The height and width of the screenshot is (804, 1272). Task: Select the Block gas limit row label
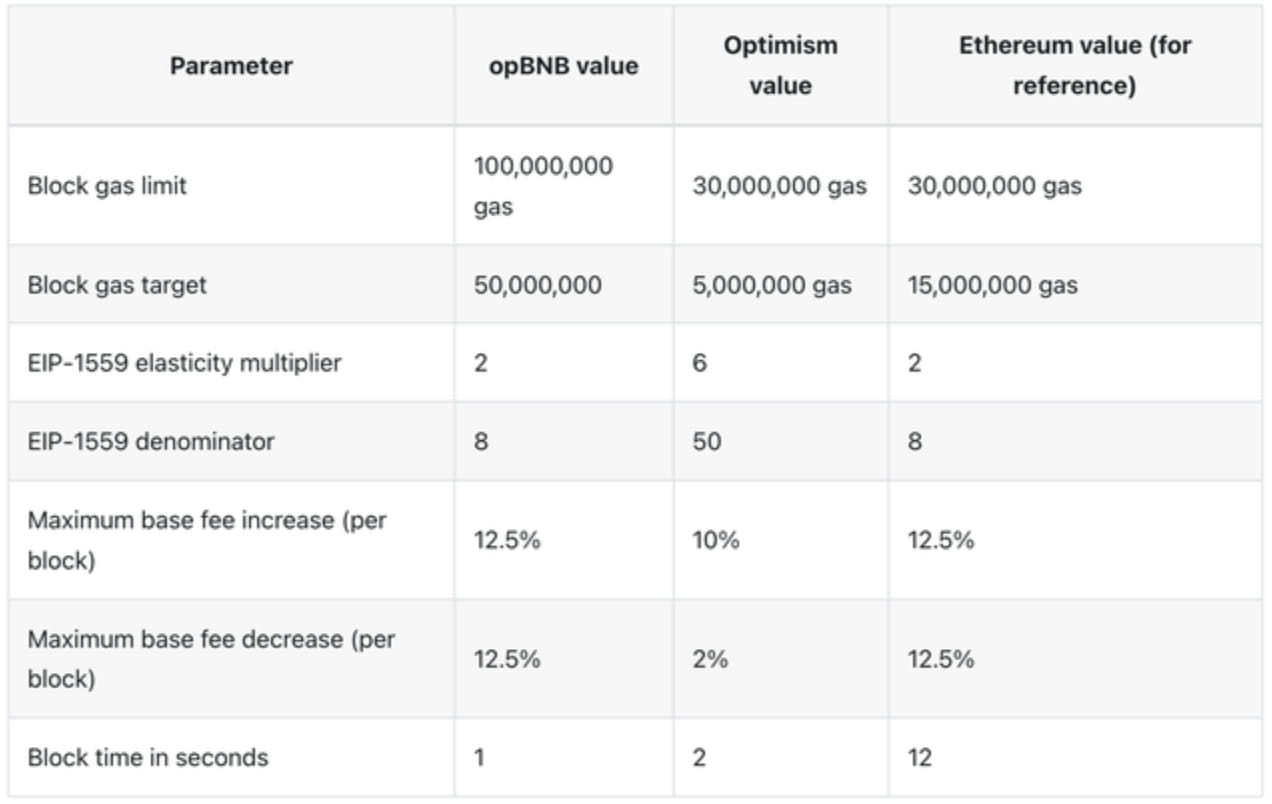tap(107, 186)
